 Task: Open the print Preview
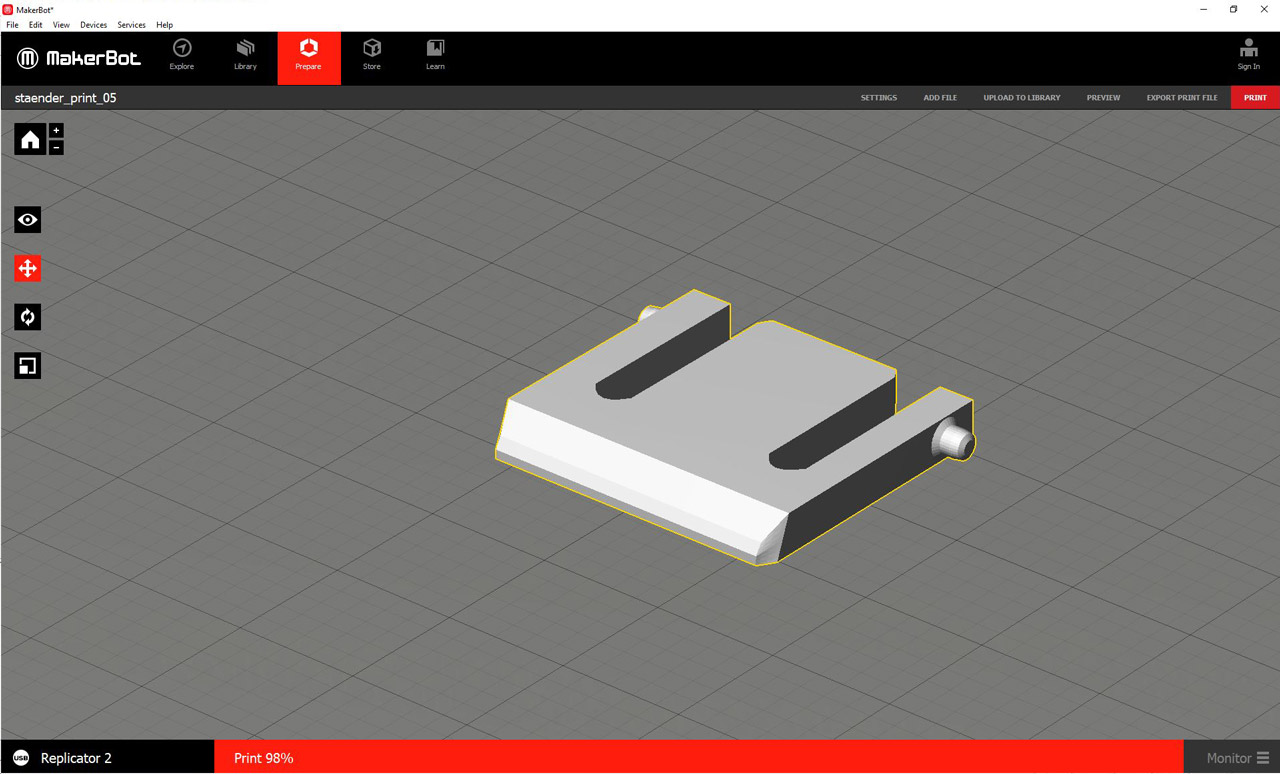click(x=1103, y=98)
